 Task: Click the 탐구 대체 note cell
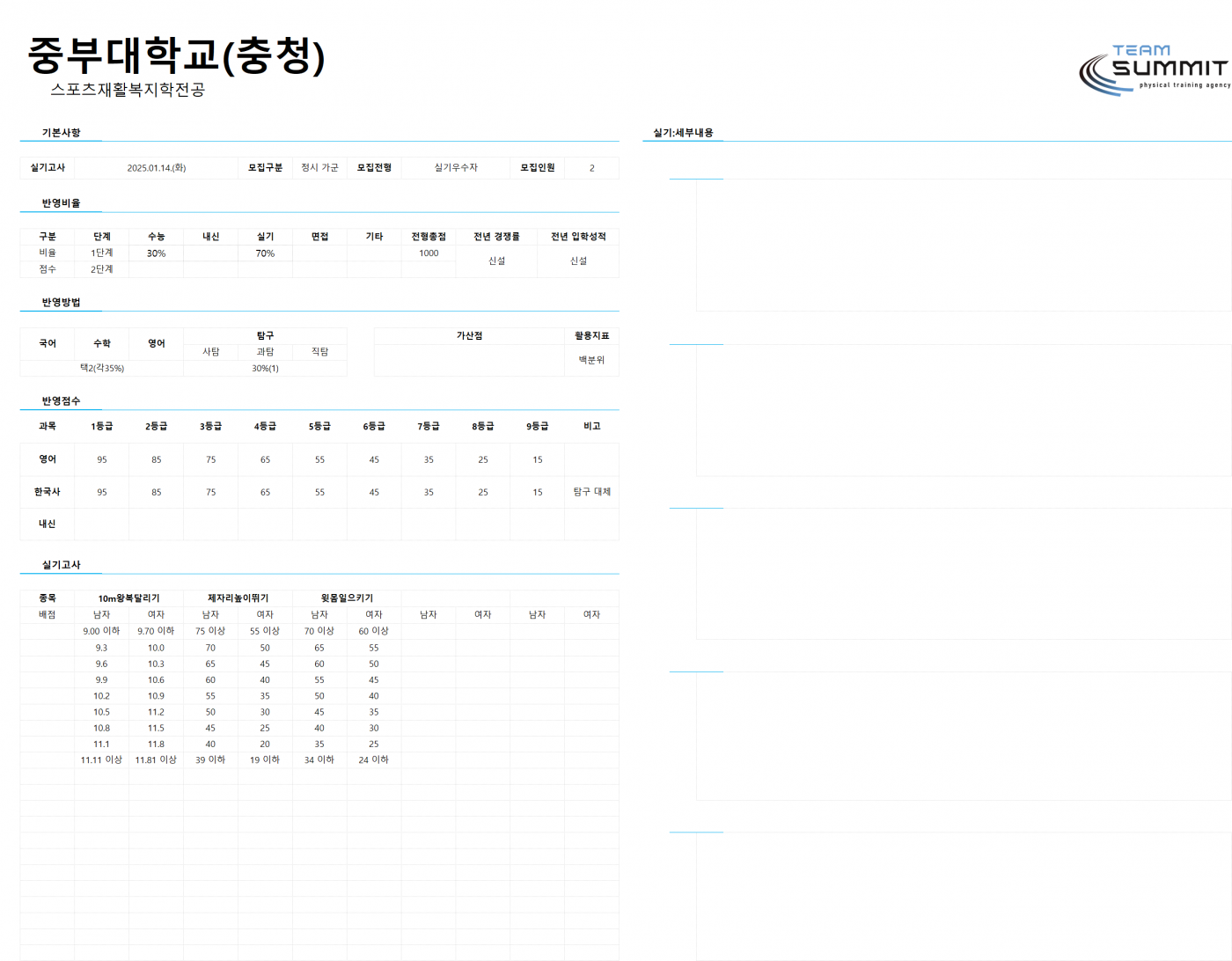click(x=591, y=492)
